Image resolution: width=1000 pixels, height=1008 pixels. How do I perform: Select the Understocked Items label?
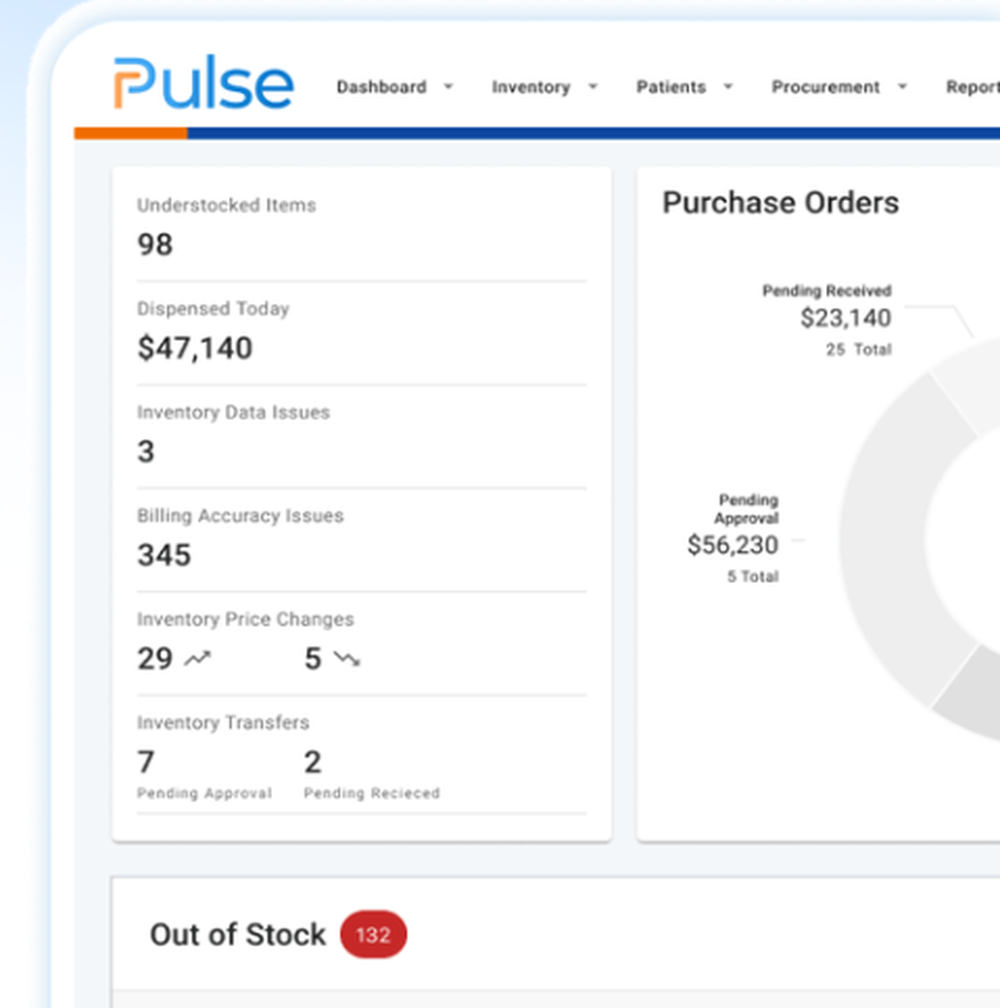pos(226,205)
